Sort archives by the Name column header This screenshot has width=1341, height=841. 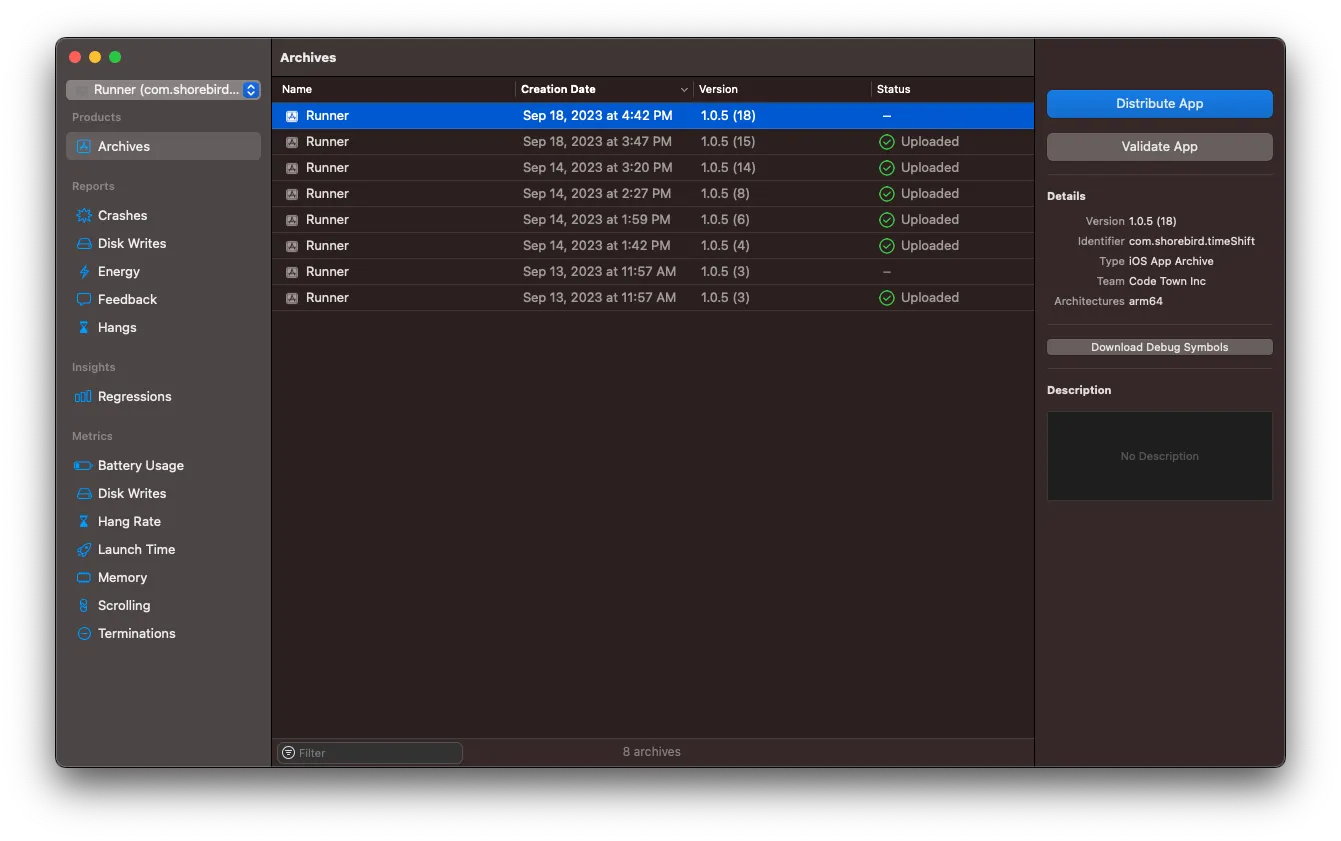point(394,89)
